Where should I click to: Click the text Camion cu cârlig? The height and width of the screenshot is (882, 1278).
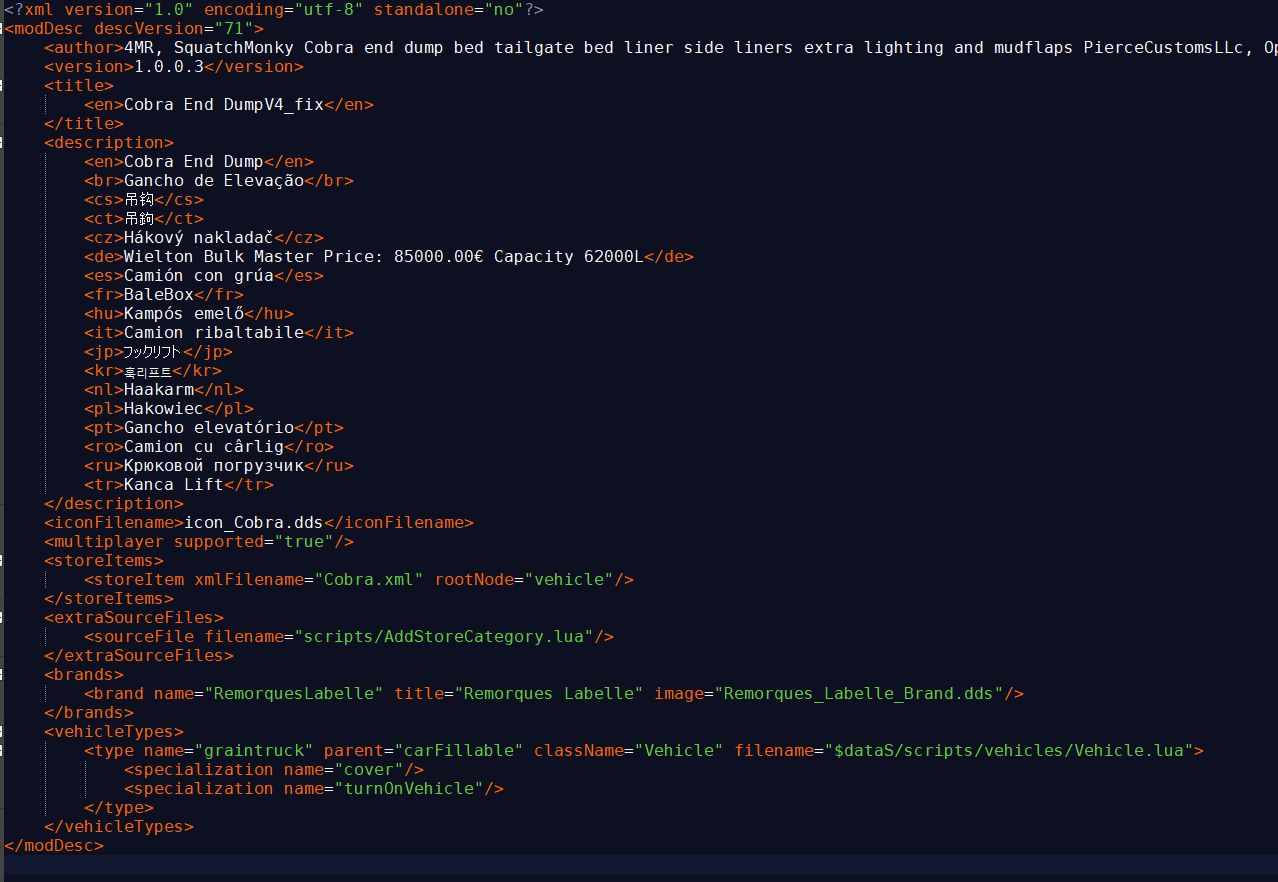click(204, 446)
